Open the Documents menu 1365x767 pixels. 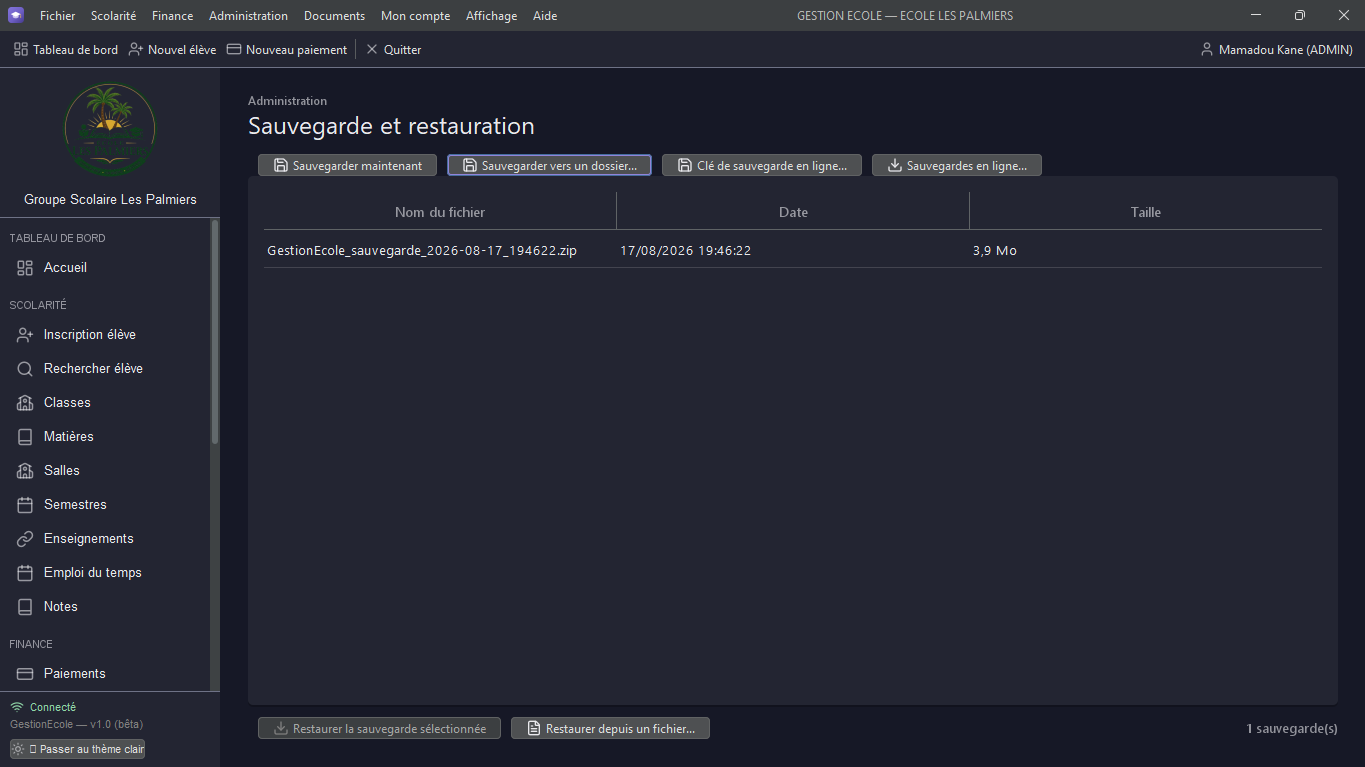coord(334,16)
